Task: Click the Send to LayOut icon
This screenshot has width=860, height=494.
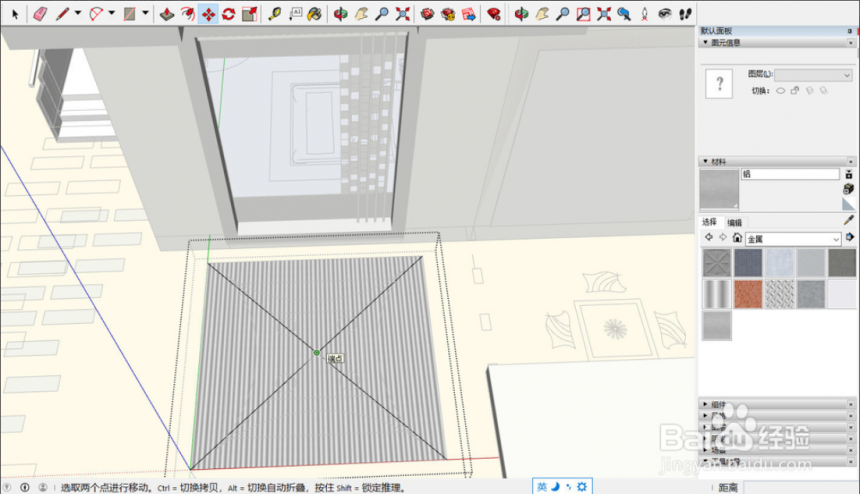Action: [x=469, y=14]
